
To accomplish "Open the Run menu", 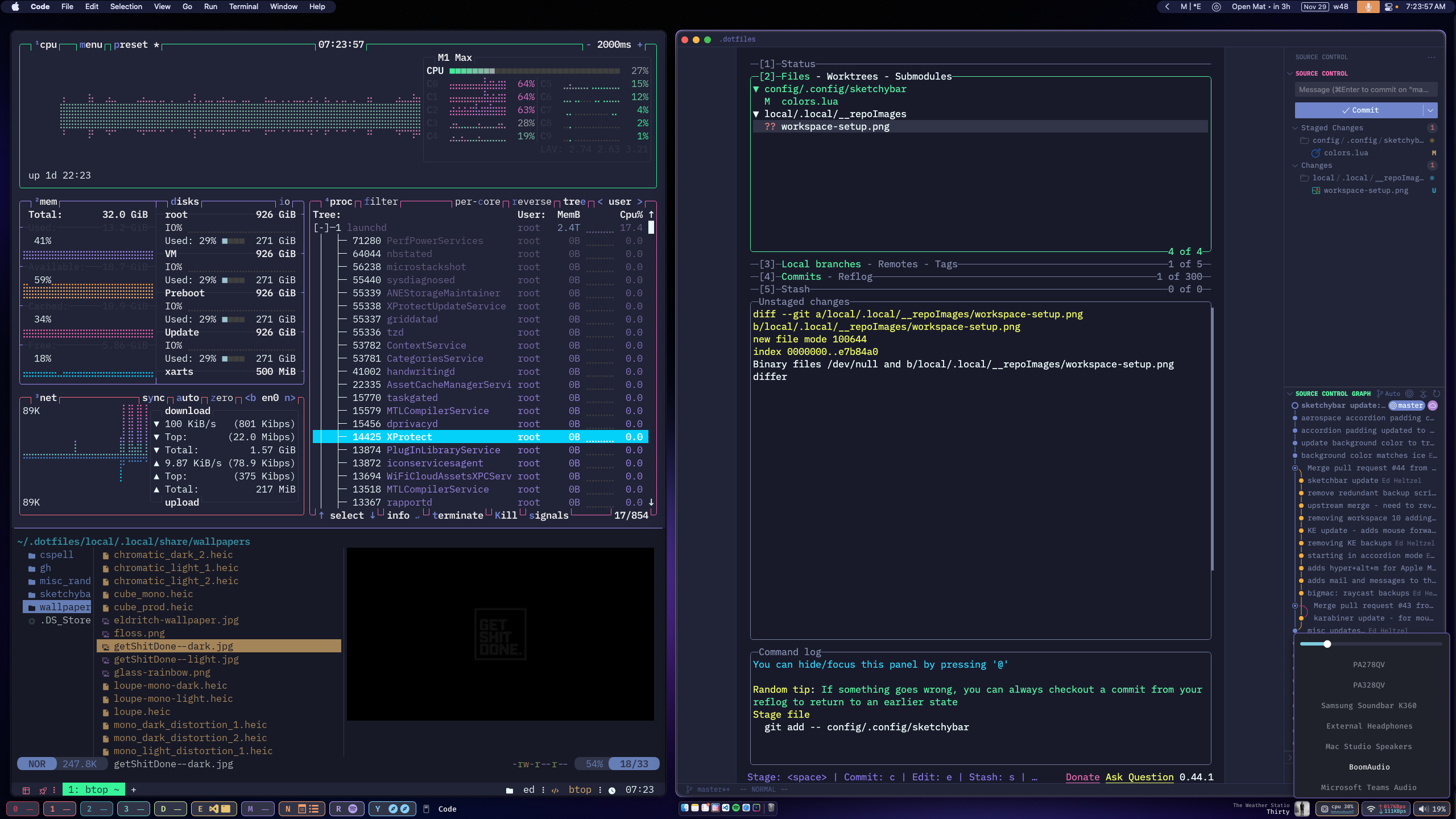I will [x=210, y=7].
